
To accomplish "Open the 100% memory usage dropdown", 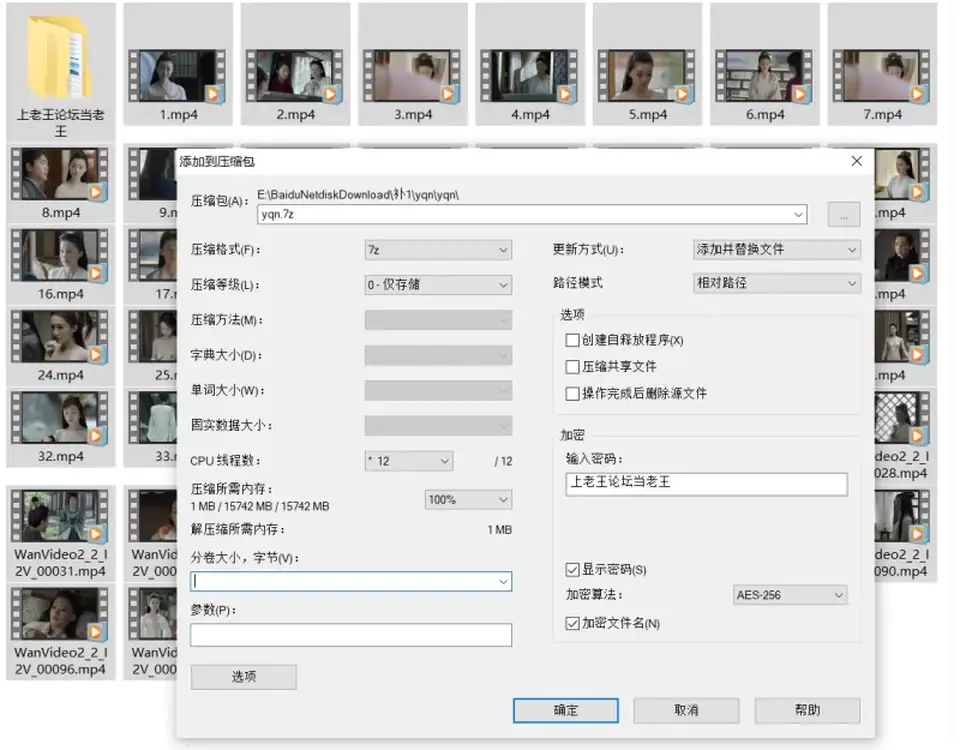I will 468,500.
